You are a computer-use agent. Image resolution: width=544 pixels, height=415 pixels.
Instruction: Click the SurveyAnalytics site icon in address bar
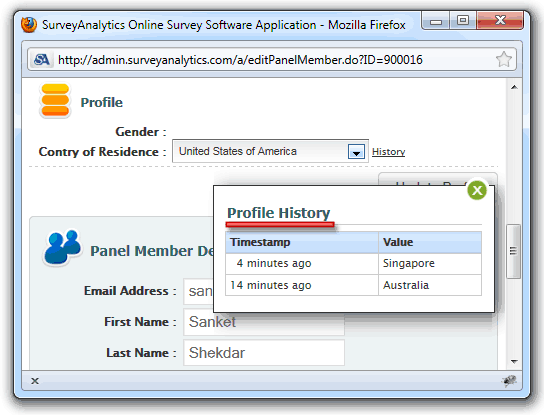(41, 60)
